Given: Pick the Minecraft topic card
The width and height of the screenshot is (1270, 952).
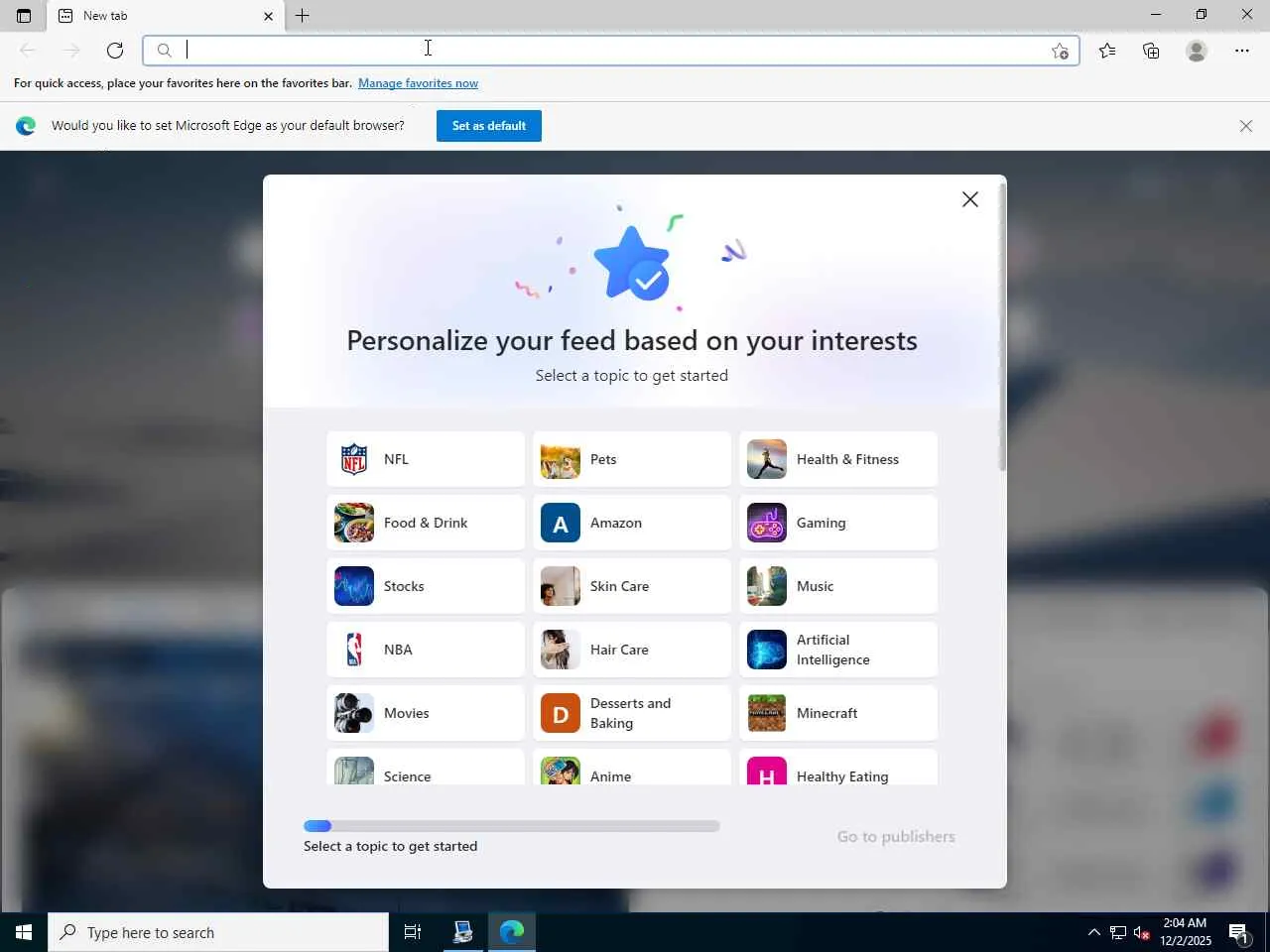Looking at the screenshot, I should point(838,713).
